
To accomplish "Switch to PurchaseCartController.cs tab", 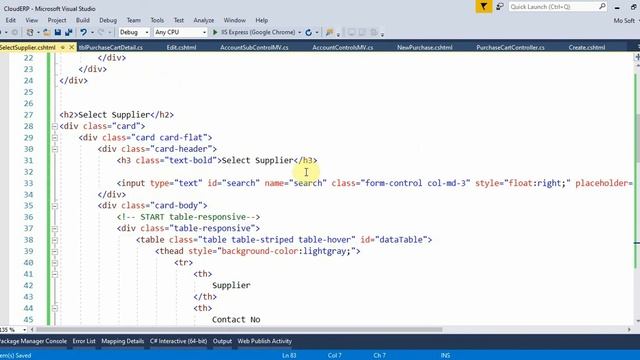I will click(510, 47).
